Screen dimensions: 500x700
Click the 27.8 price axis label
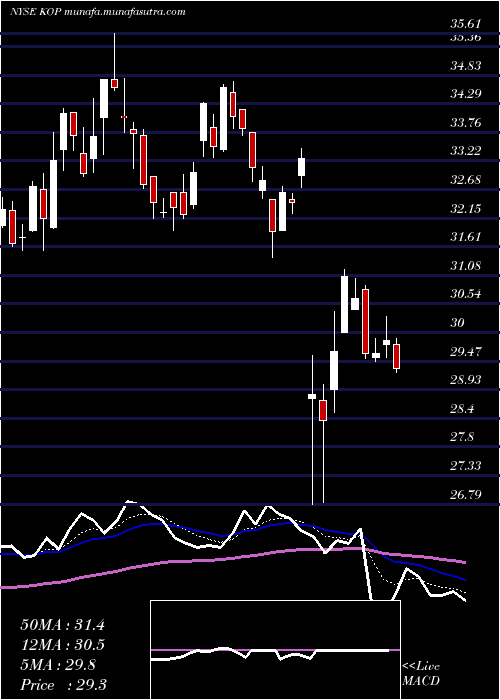[462, 437]
